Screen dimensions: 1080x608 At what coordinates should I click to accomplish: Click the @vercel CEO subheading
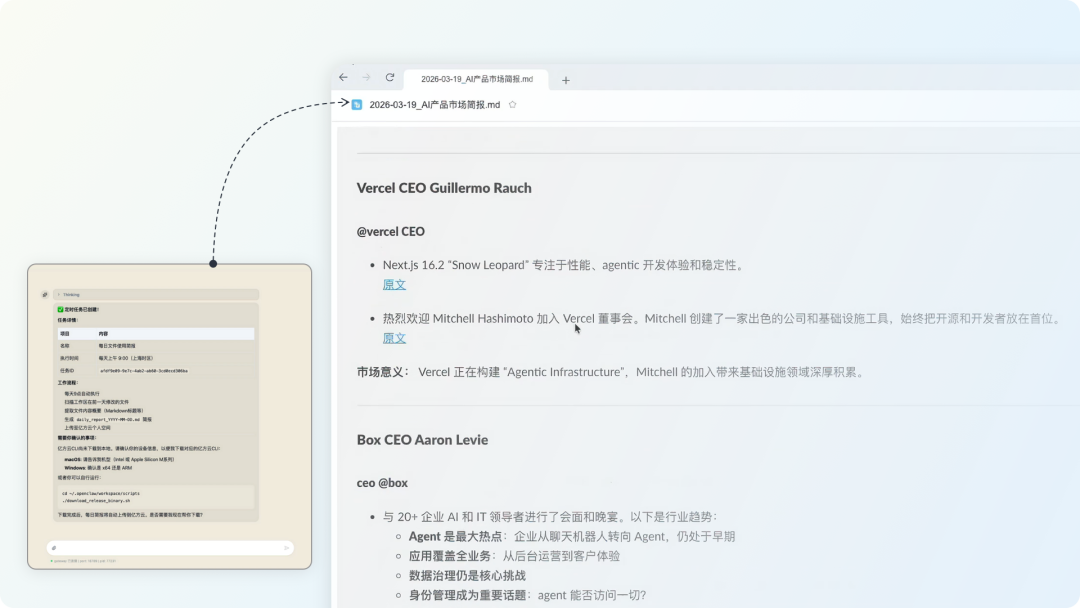(391, 231)
